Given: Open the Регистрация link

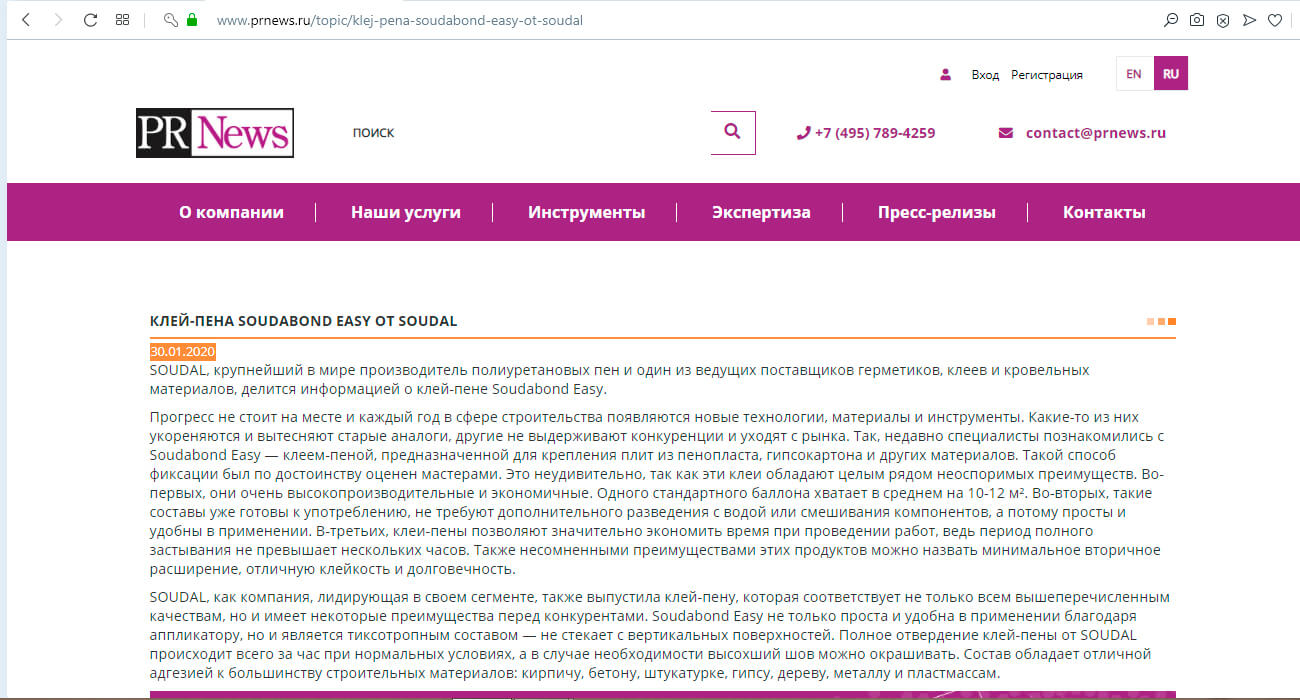Looking at the screenshot, I should tap(1047, 75).
